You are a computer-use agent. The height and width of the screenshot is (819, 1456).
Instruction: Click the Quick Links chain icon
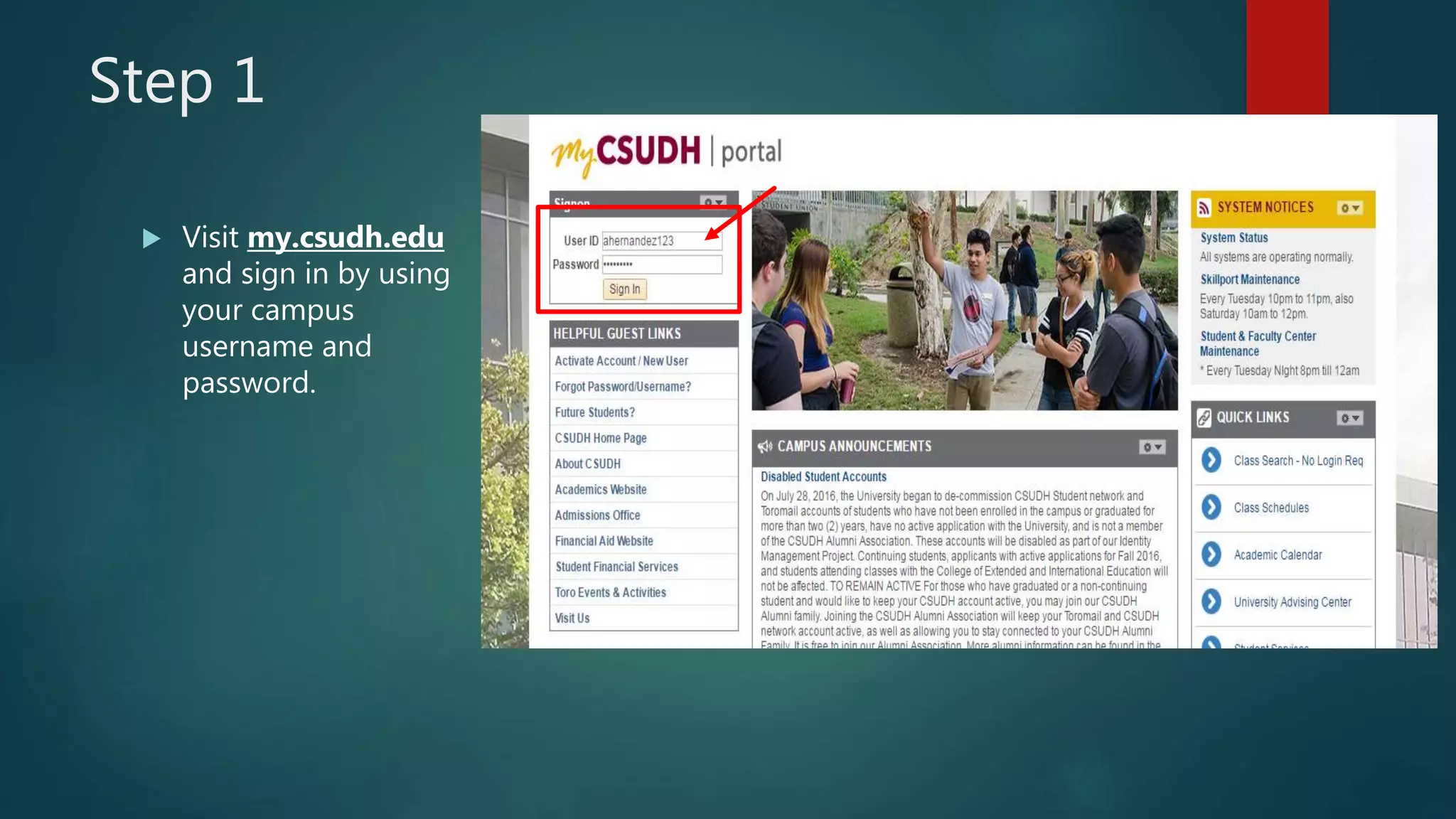(x=1204, y=417)
